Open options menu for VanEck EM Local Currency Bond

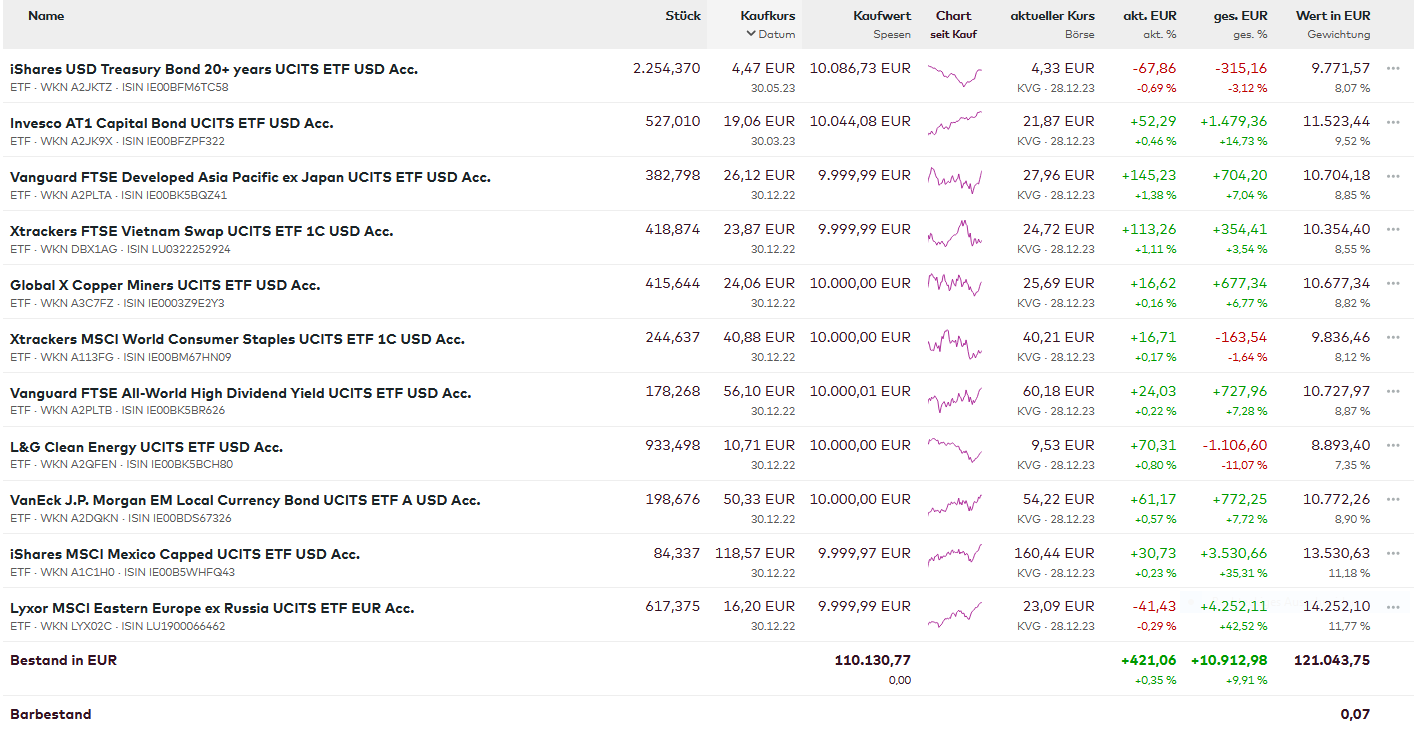[x=1393, y=499]
